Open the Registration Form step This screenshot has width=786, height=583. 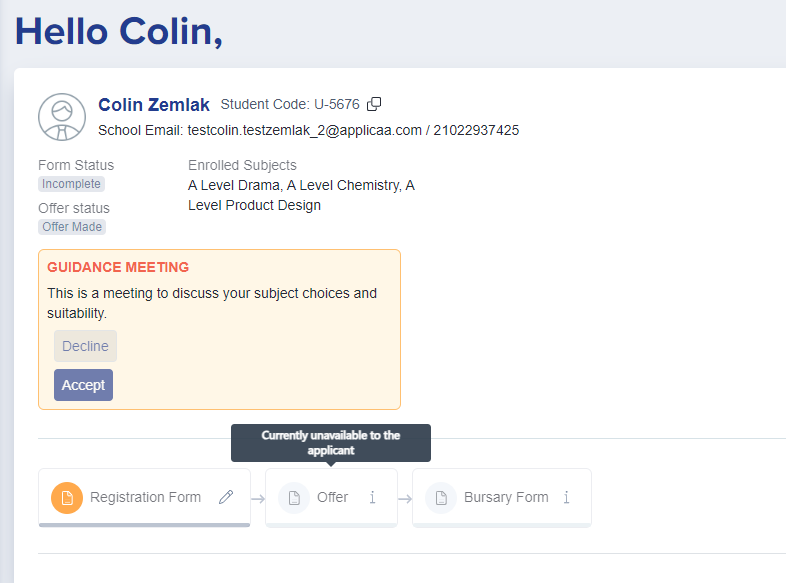coord(144,497)
